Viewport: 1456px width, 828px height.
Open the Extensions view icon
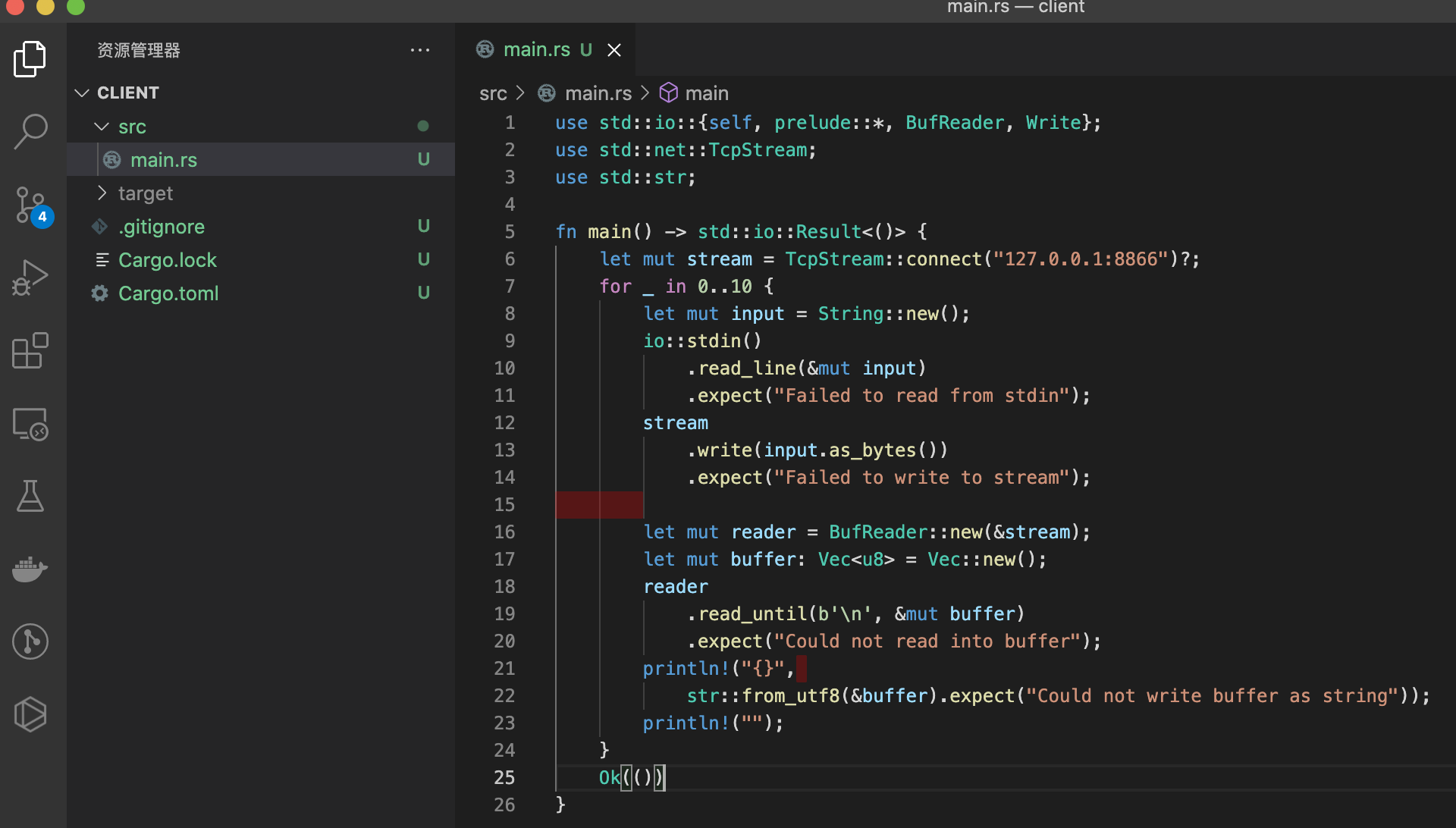(x=30, y=350)
